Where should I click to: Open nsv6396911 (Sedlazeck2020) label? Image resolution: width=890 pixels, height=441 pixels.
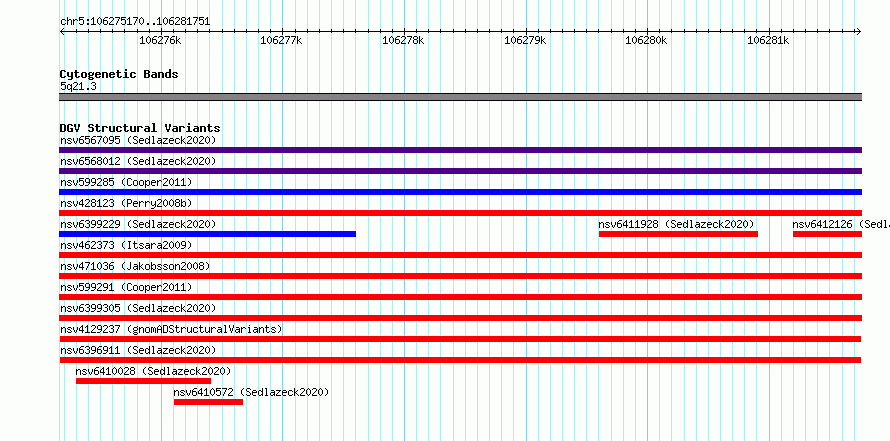point(138,350)
